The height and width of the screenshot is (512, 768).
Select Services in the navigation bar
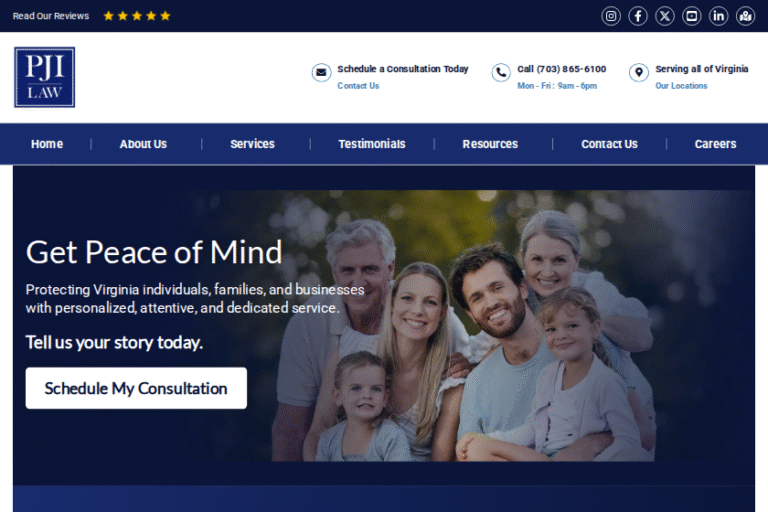252,144
